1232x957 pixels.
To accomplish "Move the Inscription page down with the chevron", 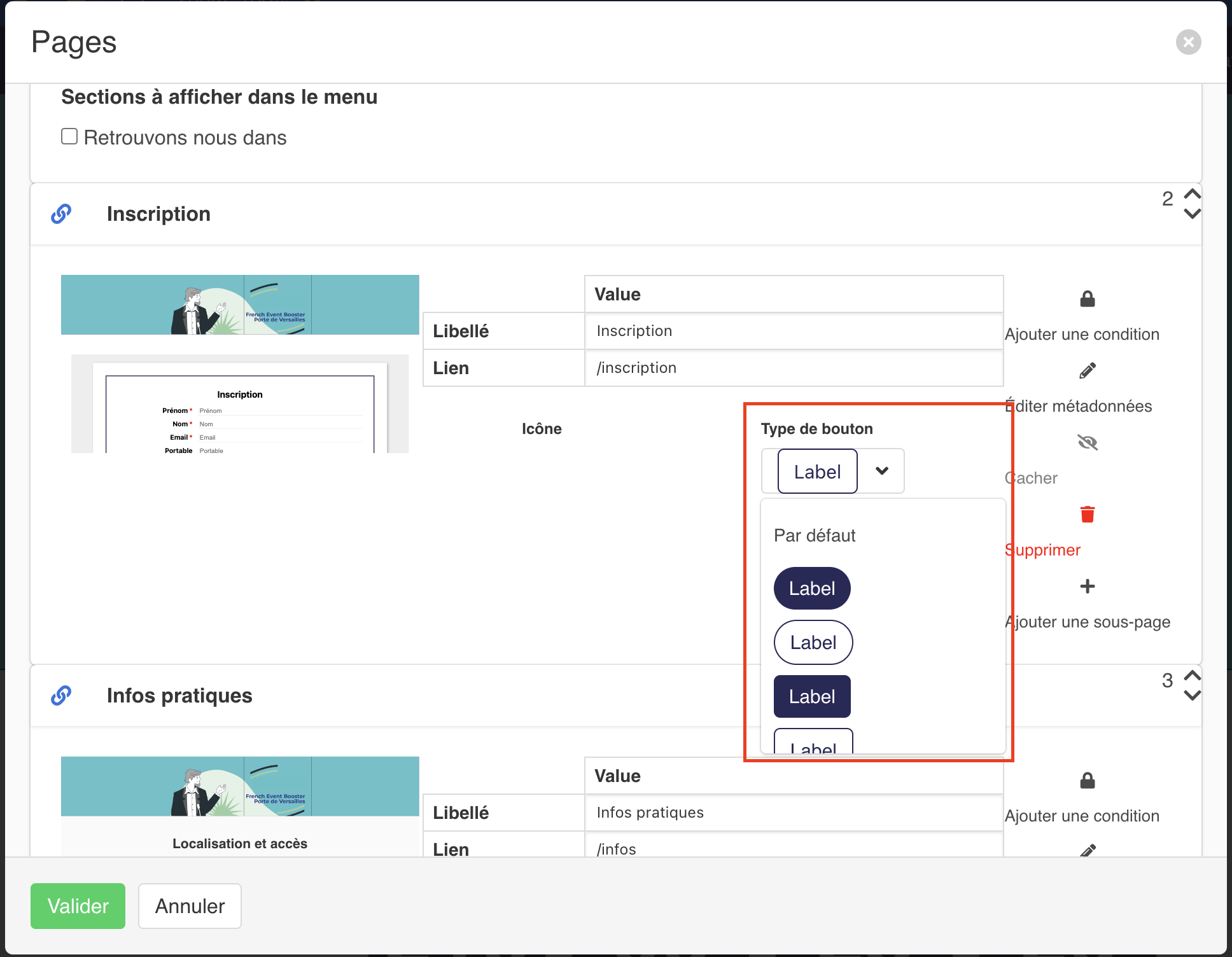I will 1192,214.
